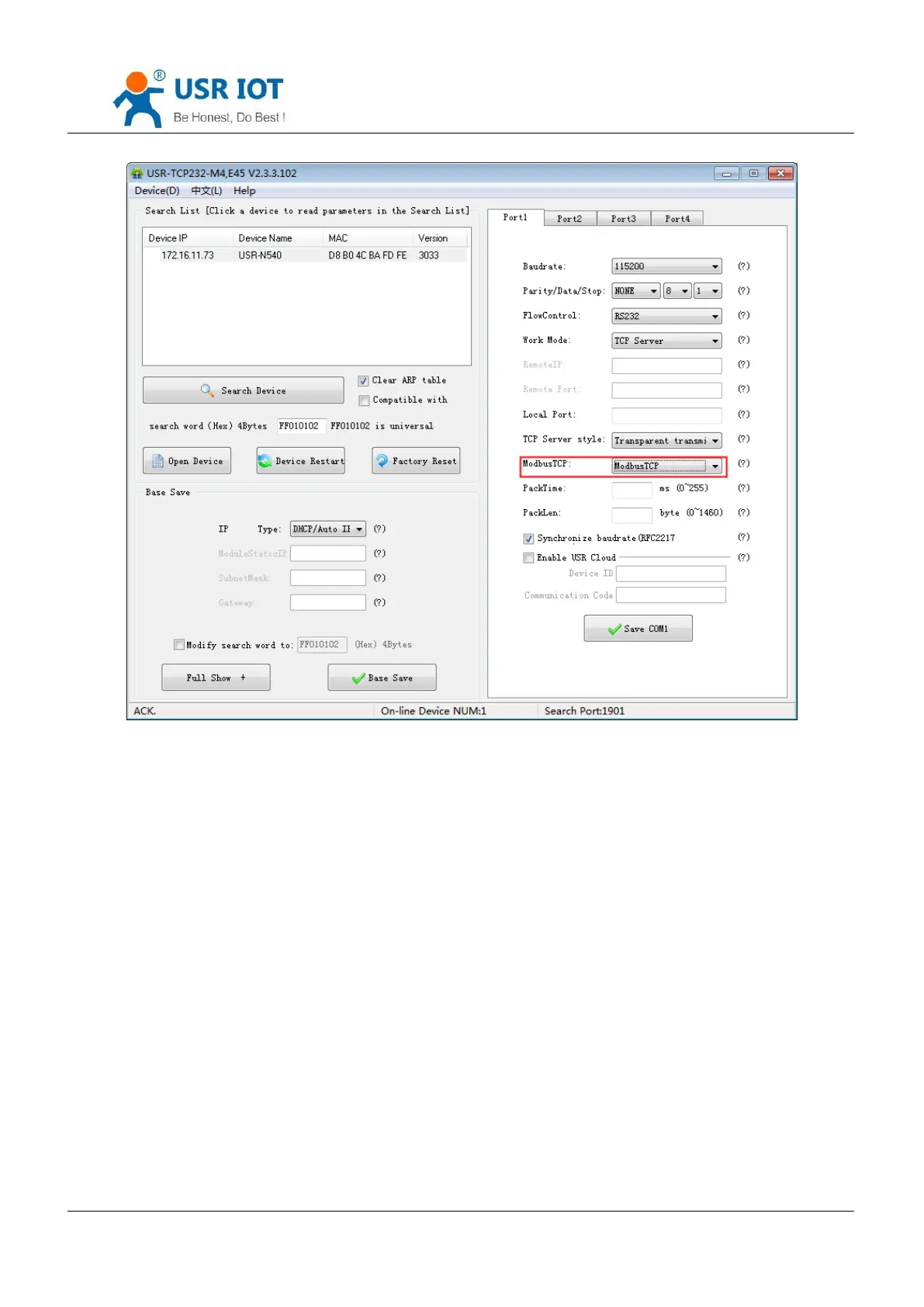Enable the Compatible with checkbox
924x1307 pixels.
(x=363, y=400)
